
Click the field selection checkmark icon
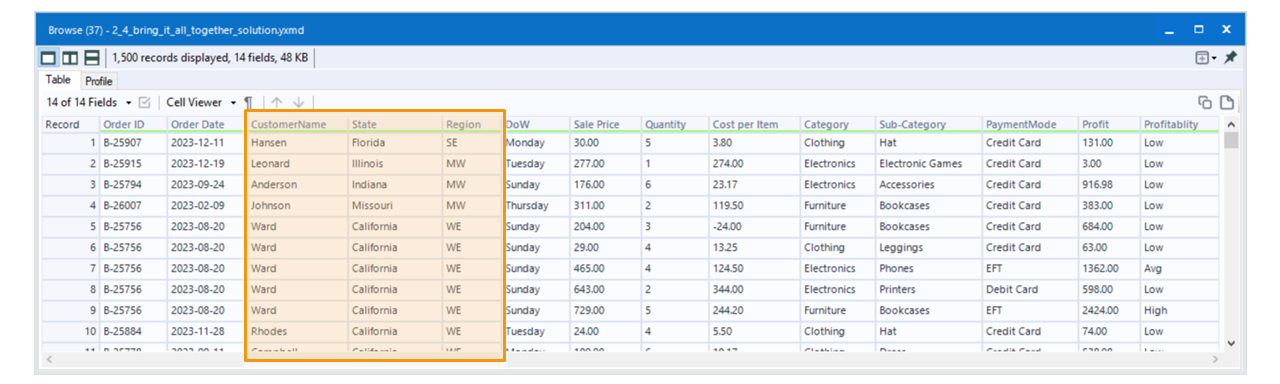coord(145,102)
